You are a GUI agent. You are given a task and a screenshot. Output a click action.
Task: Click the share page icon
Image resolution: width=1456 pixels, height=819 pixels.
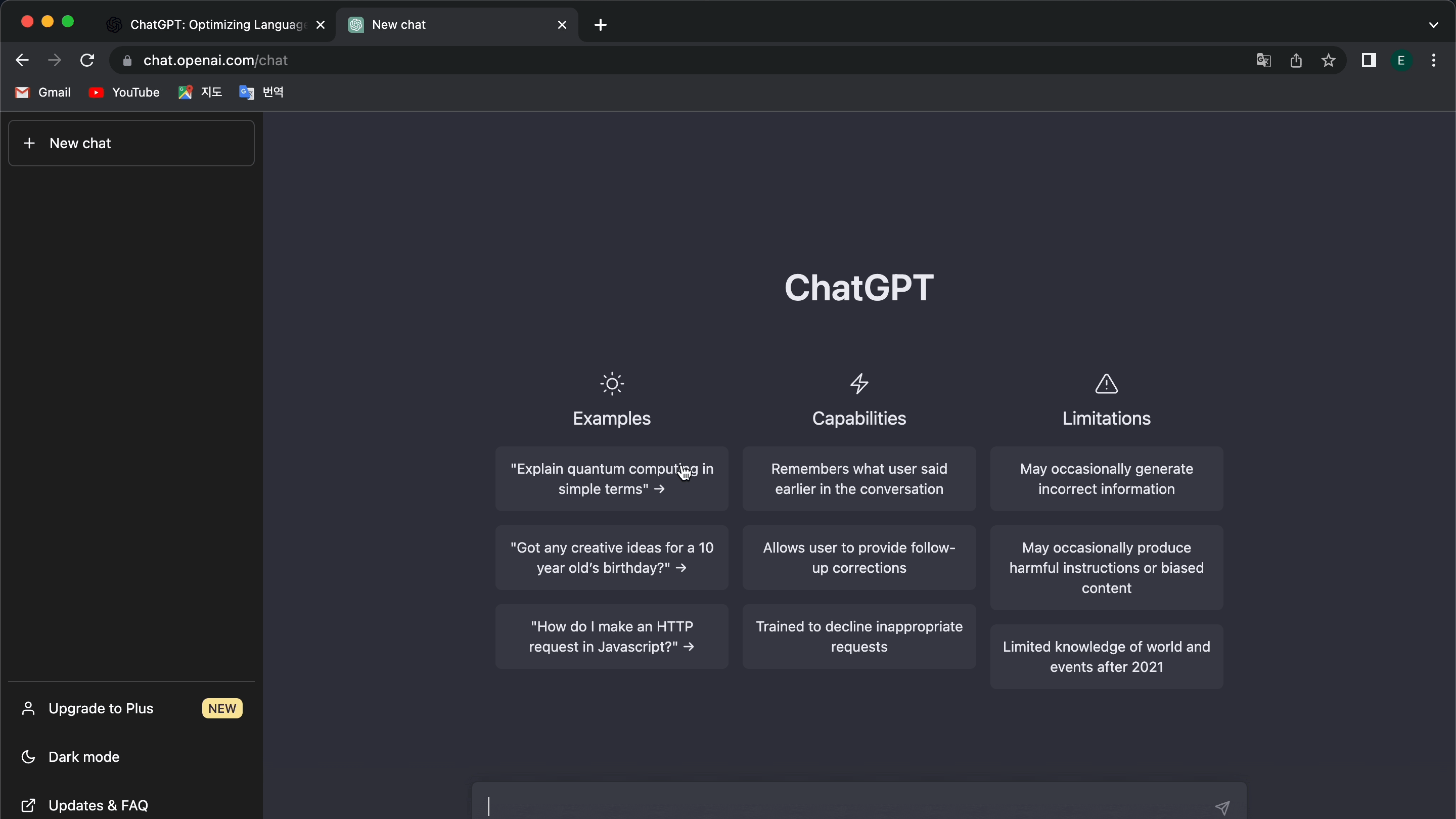[x=1296, y=61]
